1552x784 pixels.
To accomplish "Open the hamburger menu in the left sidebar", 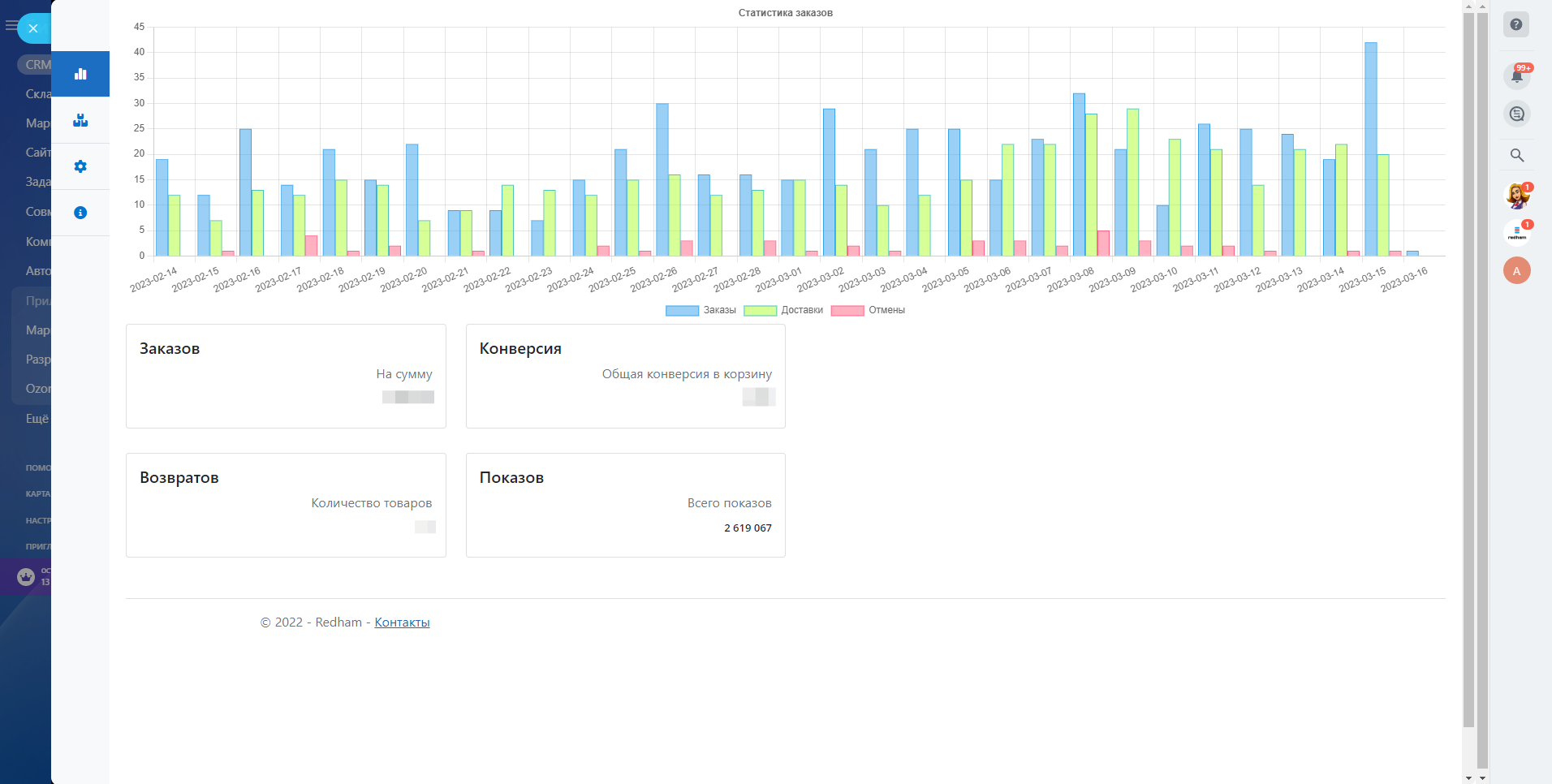I will (x=11, y=26).
